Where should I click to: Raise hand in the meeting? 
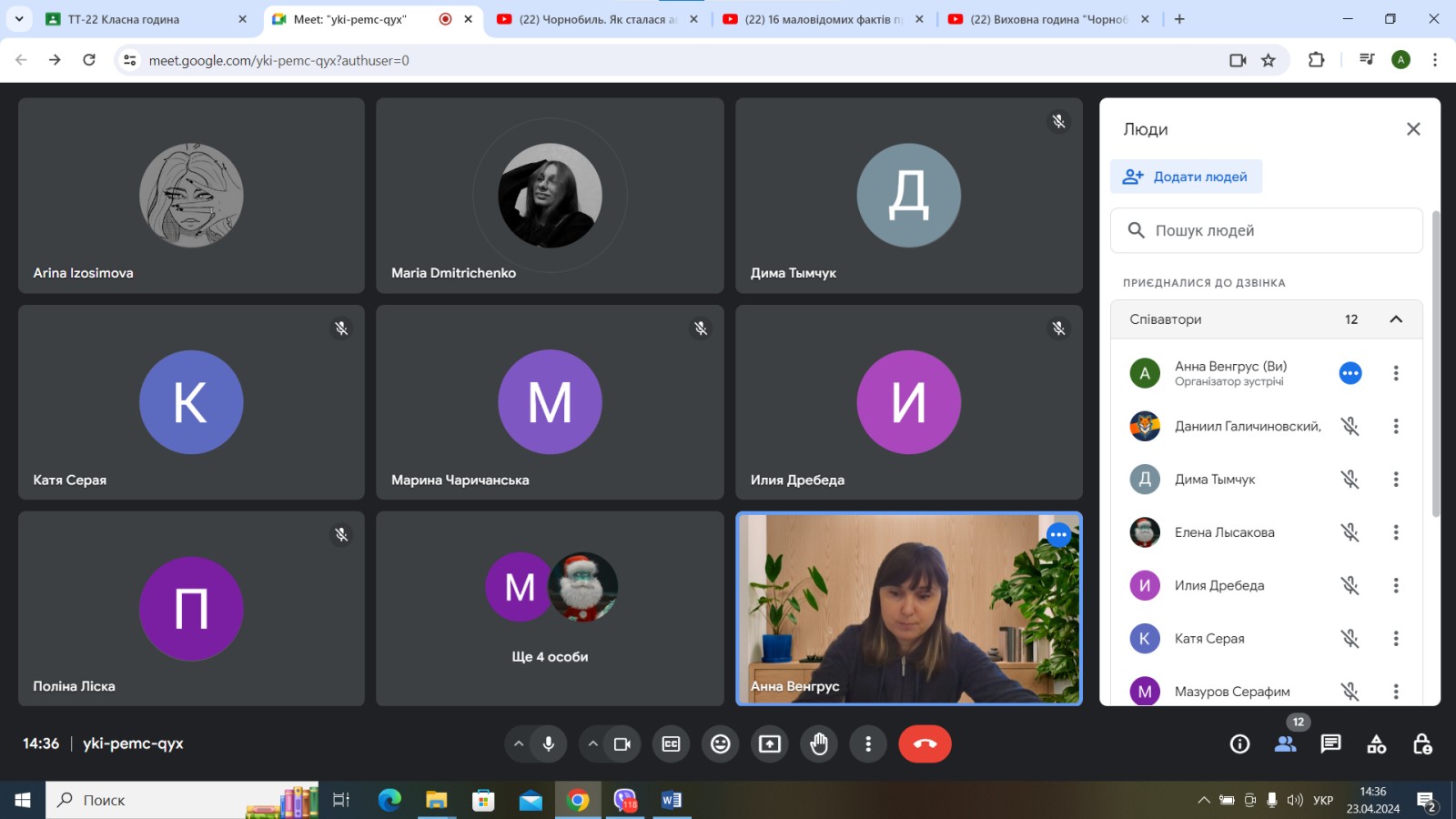point(819,744)
